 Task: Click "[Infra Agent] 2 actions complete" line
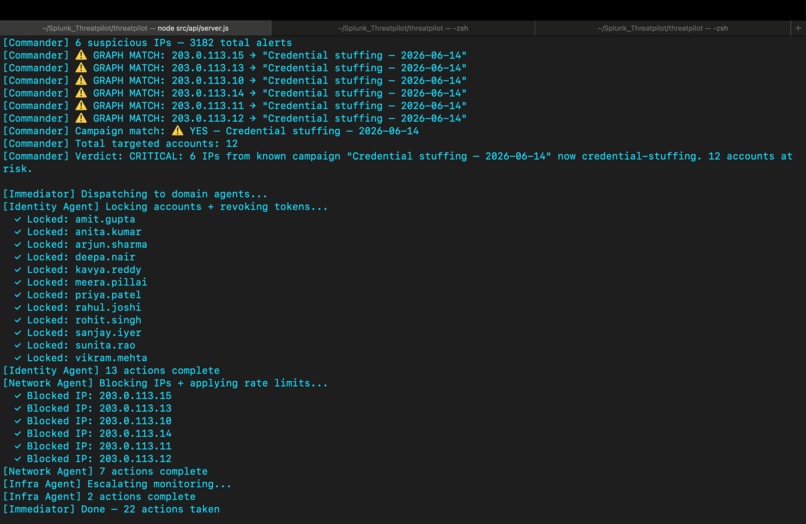[99, 496]
